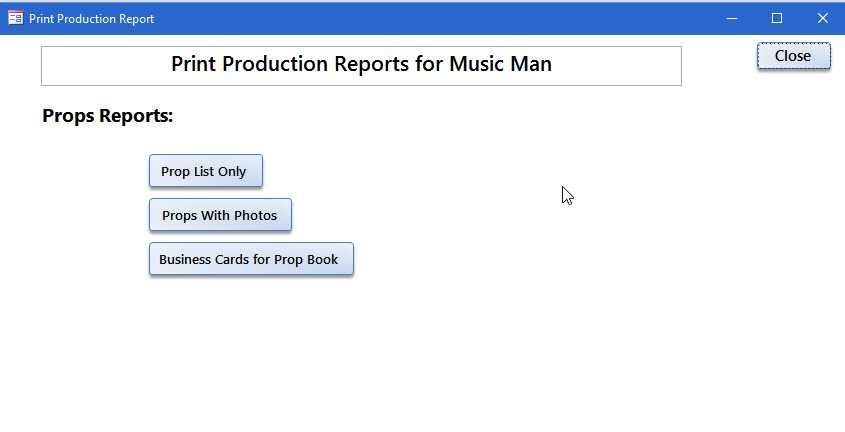Image resolution: width=845 pixels, height=432 pixels.
Task: Choose the photo-based props report button
Action: point(220,215)
